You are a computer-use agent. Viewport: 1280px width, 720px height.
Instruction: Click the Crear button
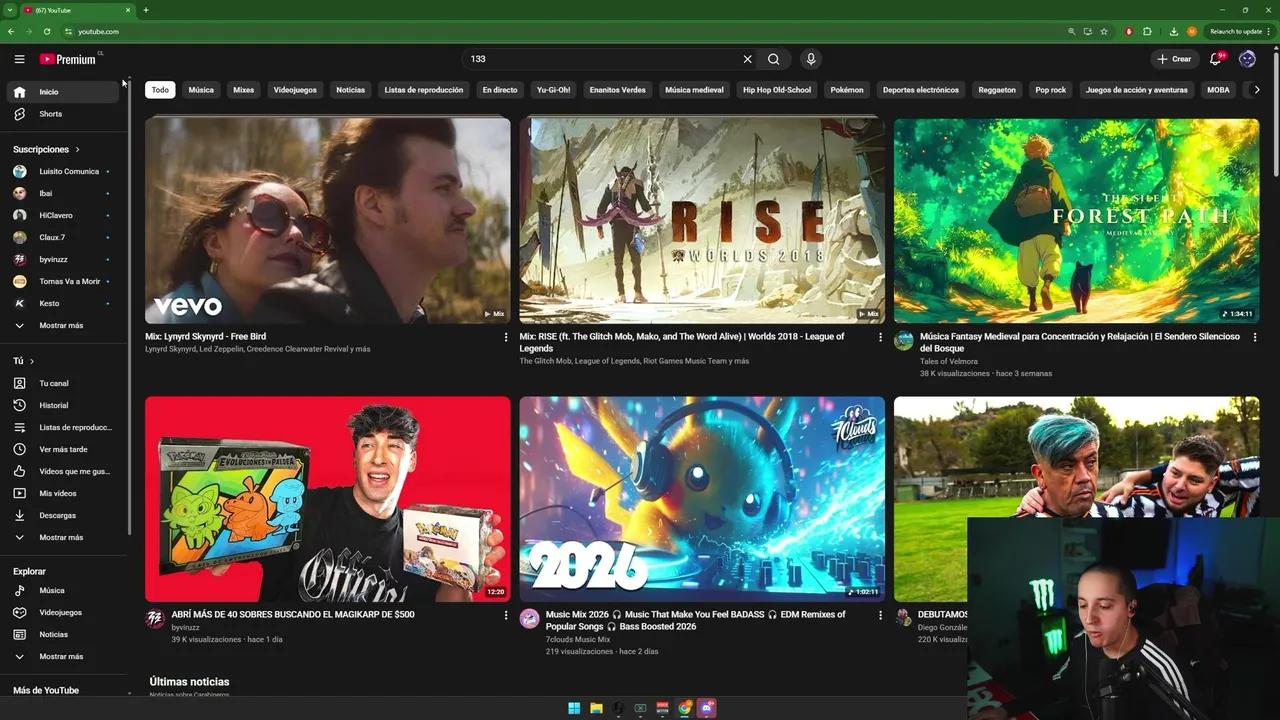[x=1174, y=59]
